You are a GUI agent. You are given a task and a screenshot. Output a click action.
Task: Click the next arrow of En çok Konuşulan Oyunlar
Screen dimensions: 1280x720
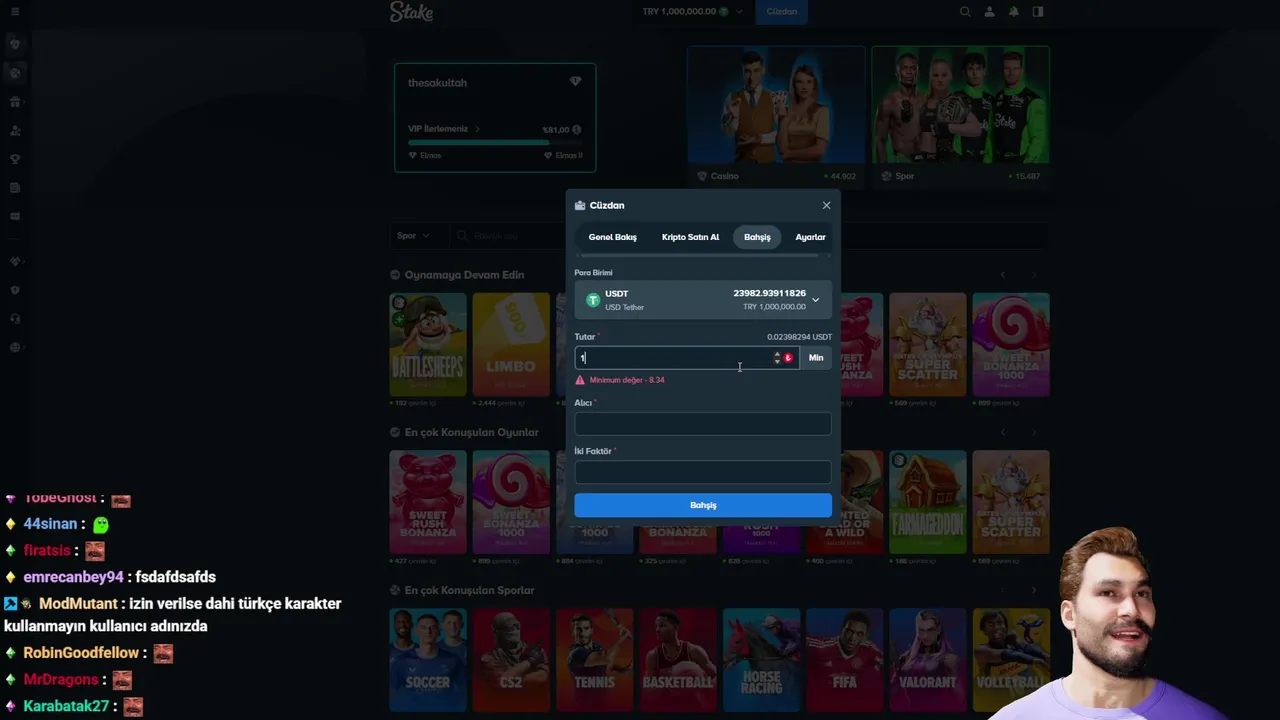coord(1034,432)
